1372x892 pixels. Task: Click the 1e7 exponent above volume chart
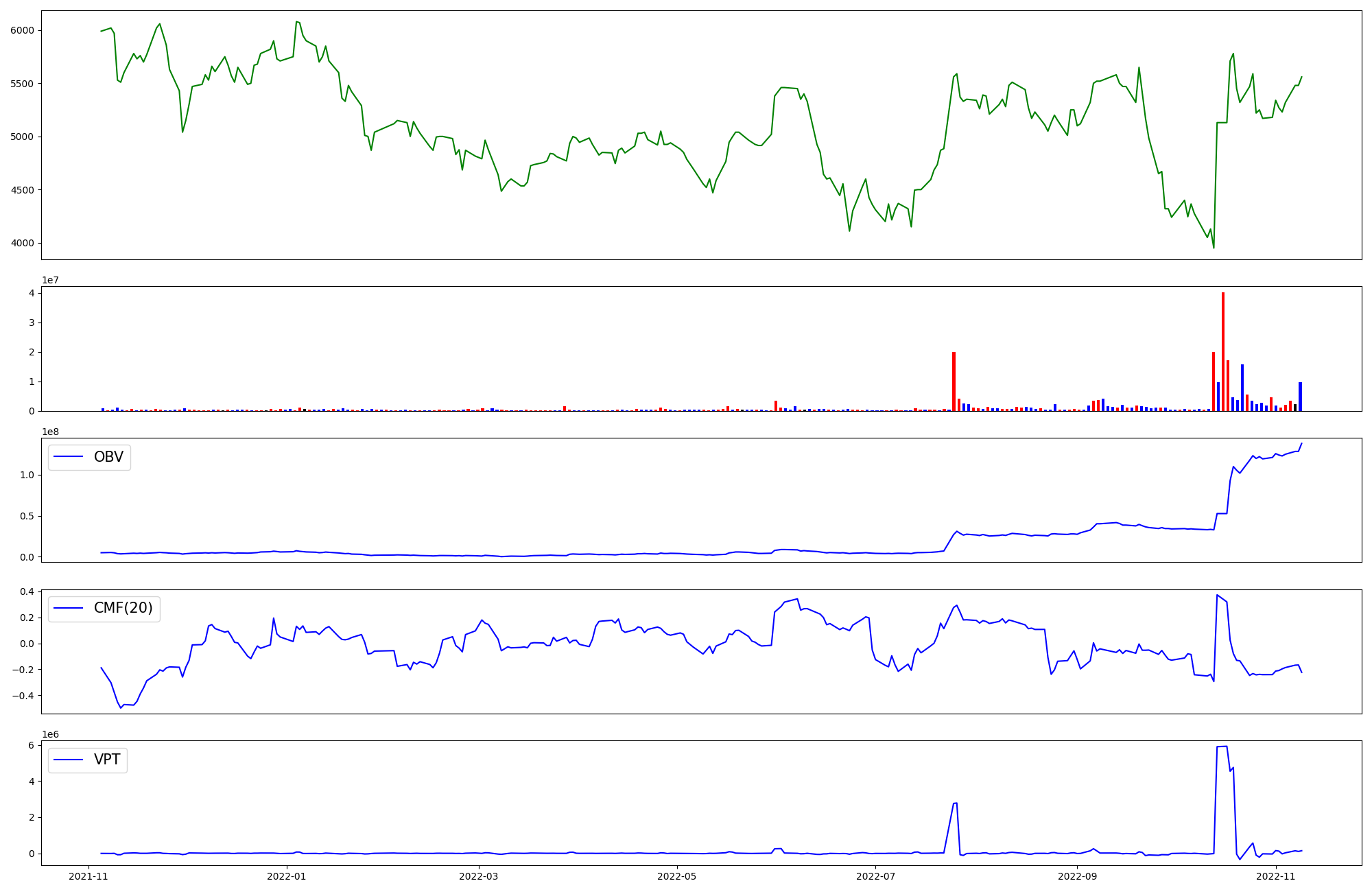[50, 280]
